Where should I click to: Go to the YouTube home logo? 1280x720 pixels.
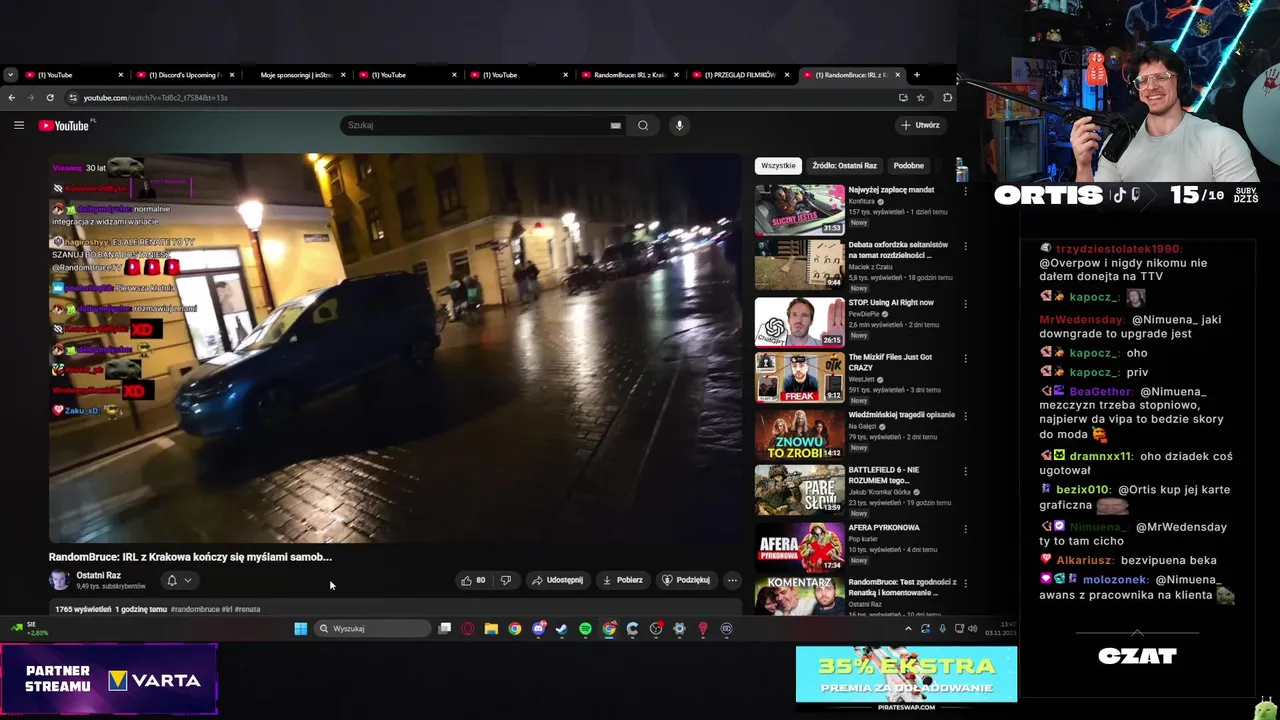[64, 125]
